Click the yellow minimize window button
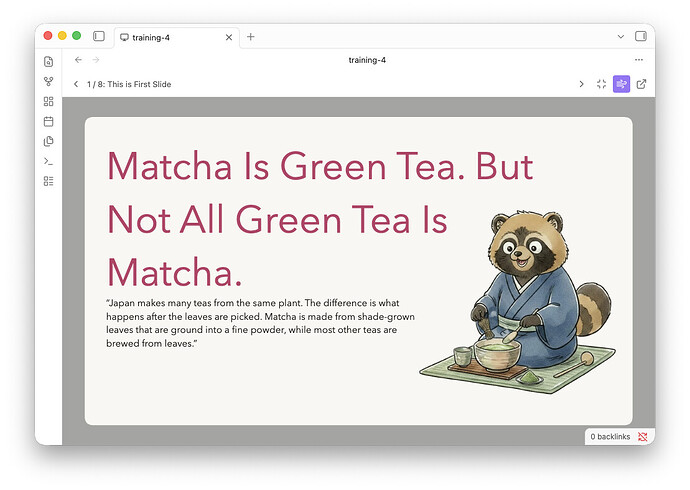690x490 pixels. [62, 36]
